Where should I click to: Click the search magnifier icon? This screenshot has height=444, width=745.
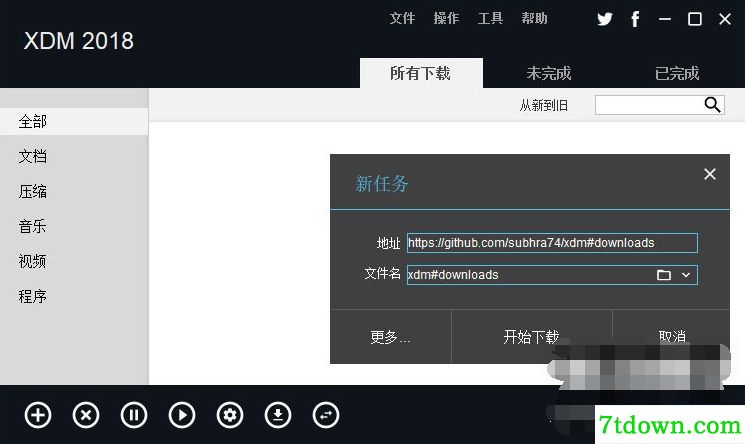point(712,105)
